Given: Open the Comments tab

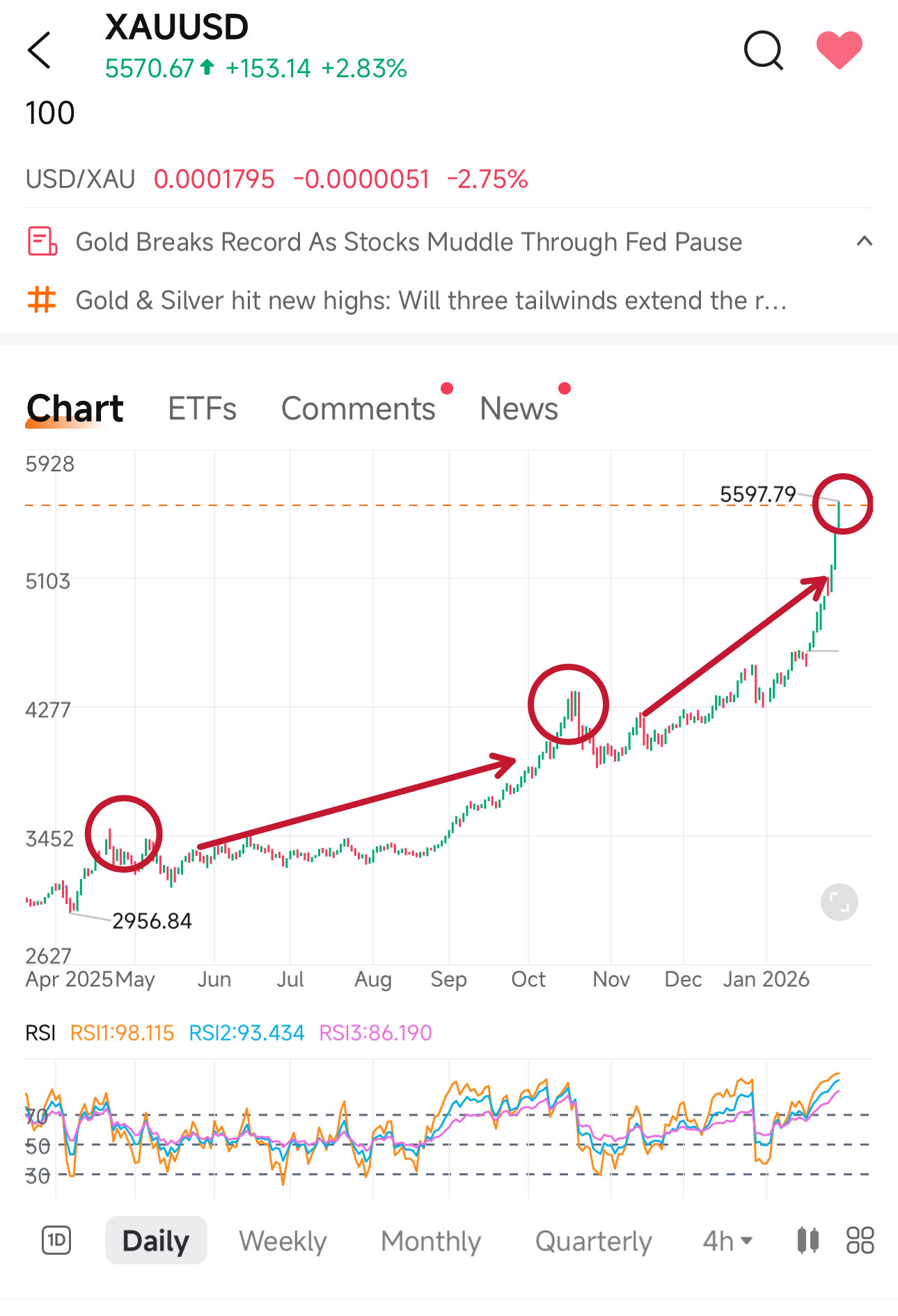Looking at the screenshot, I should (358, 409).
